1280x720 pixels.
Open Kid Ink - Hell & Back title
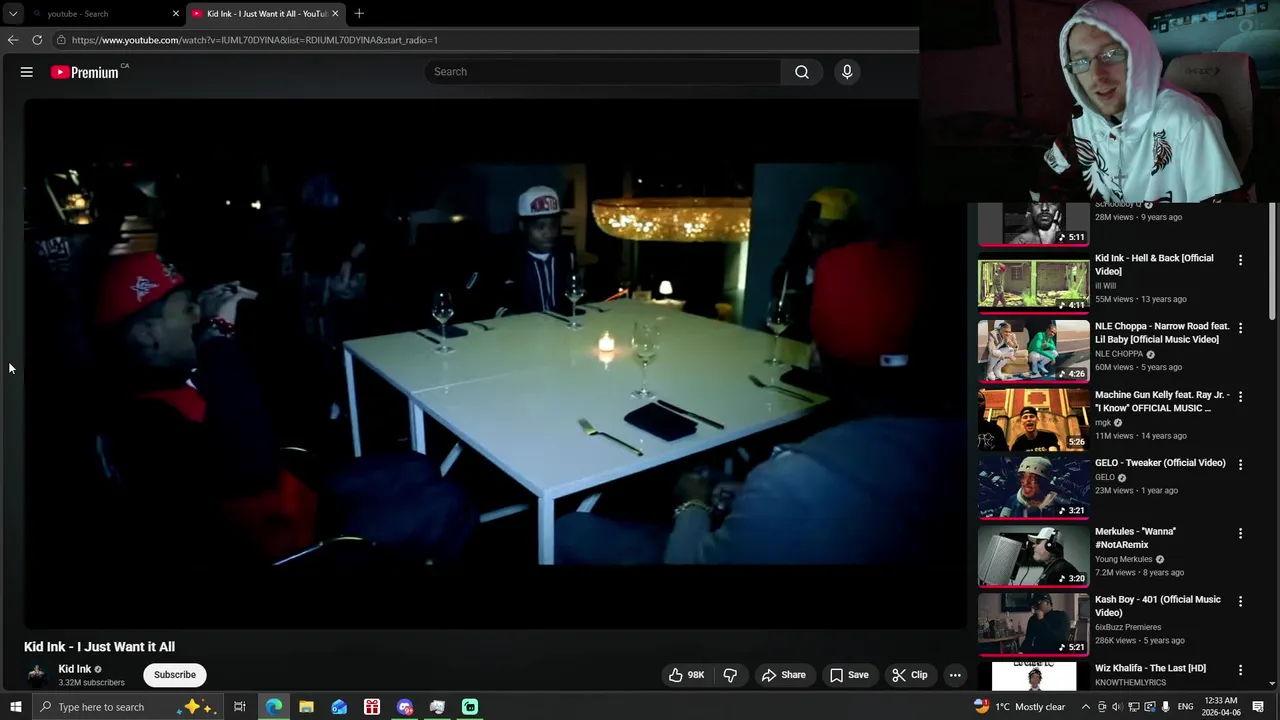pyautogui.click(x=1154, y=265)
